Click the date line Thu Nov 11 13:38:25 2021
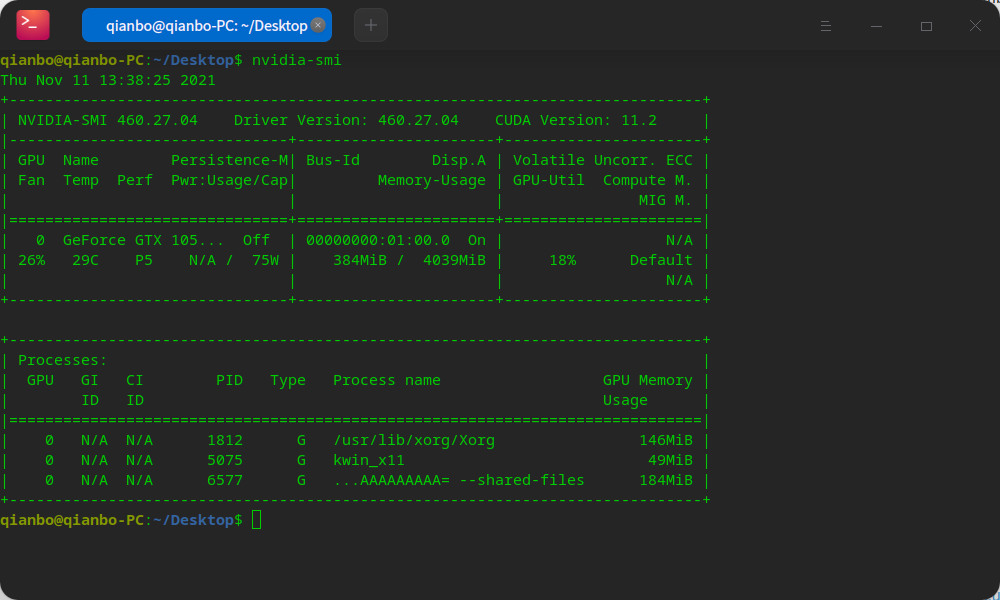 point(108,80)
